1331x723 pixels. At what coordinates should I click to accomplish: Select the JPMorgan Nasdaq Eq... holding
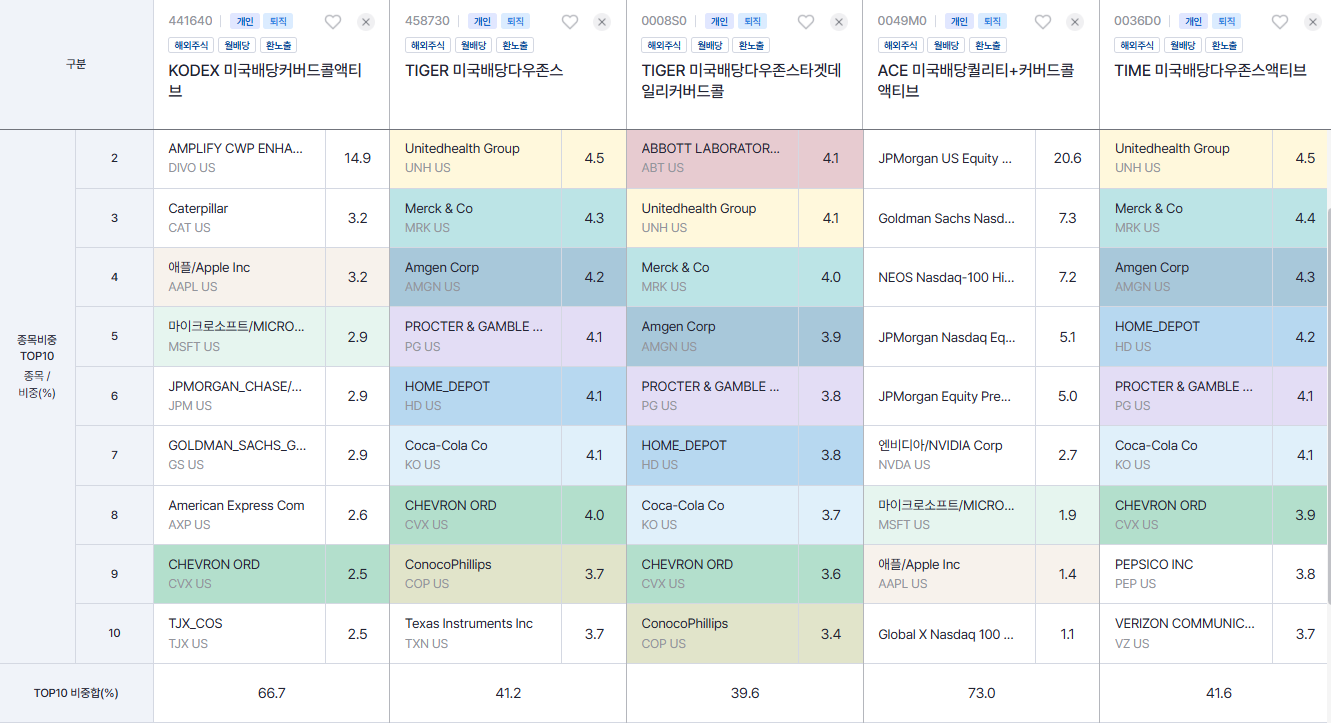949,337
